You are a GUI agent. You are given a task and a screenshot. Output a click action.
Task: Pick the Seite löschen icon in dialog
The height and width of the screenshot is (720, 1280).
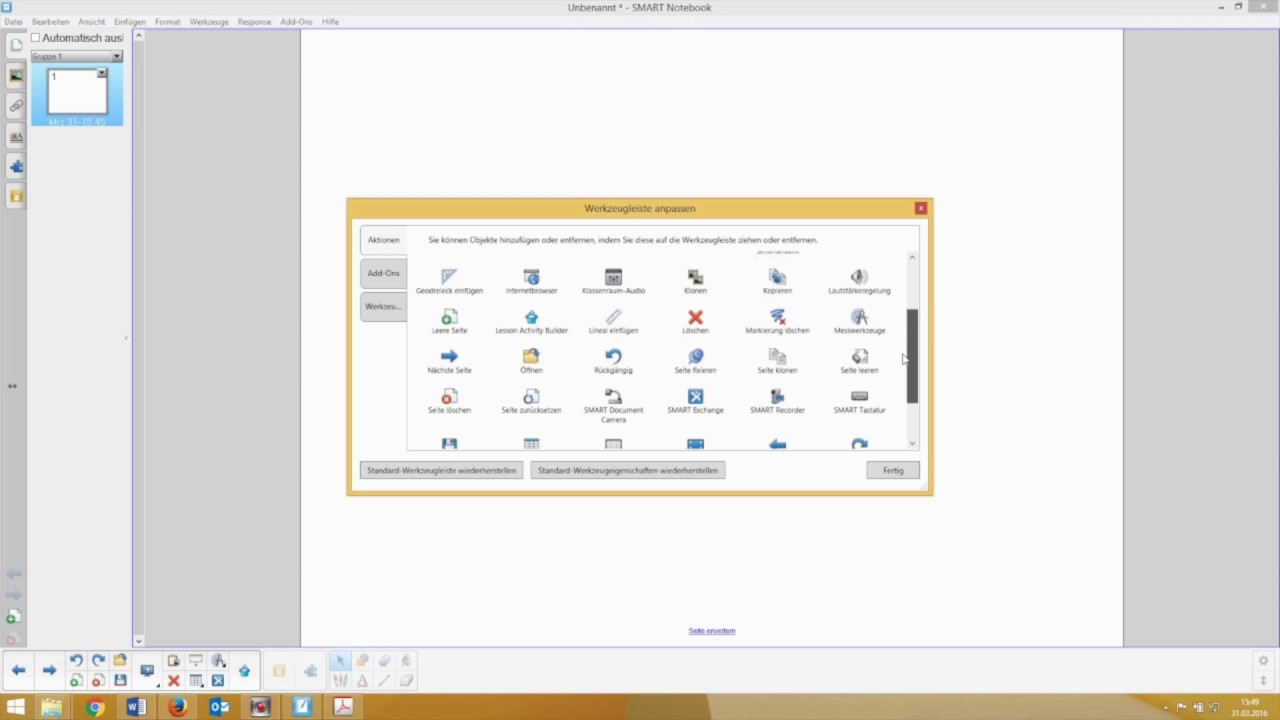coord(449,396)
